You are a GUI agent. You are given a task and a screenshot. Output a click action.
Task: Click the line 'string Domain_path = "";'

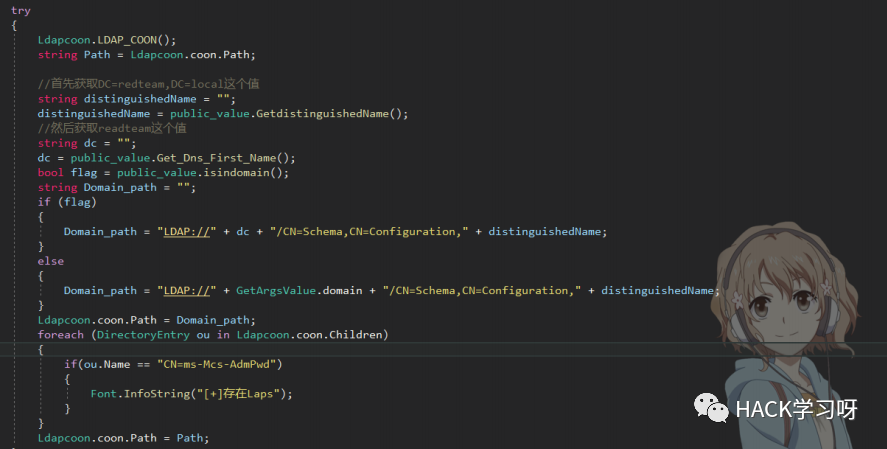pyautogui.click(x=117, y=187)
